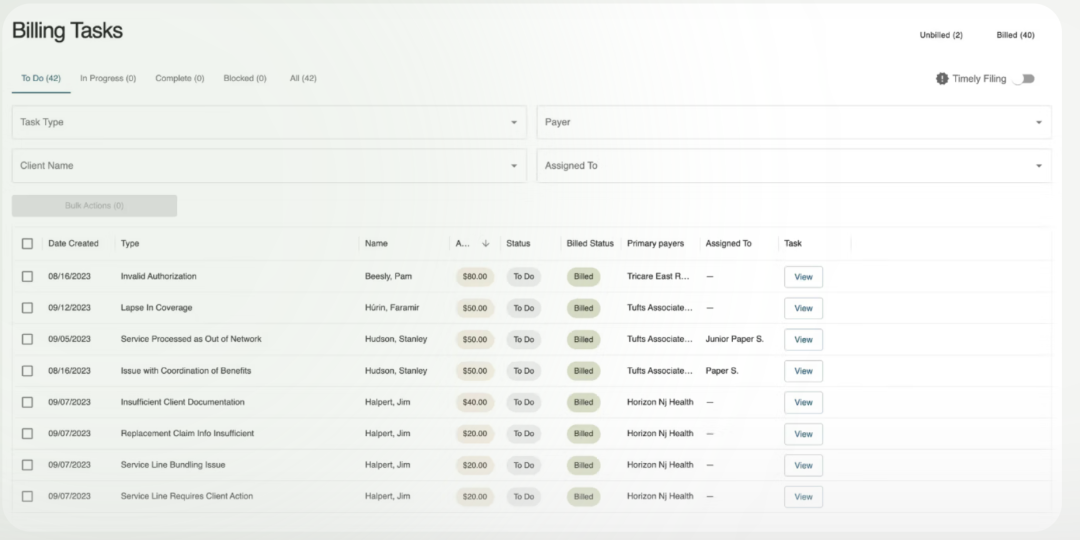Image resolution: width=1080 pixels, height=540 pixels.
Task: Check the box for the Lapse In Coverage row
Action: [x=28, y=308]
